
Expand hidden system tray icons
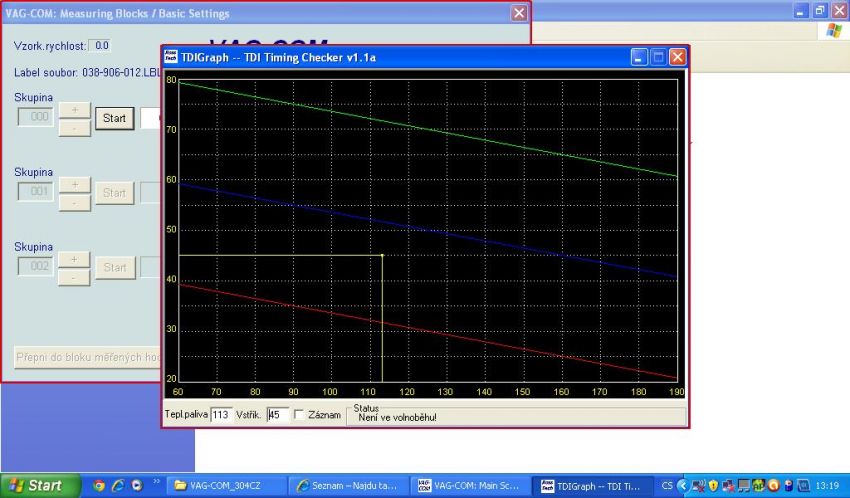(x=683, y=485)
